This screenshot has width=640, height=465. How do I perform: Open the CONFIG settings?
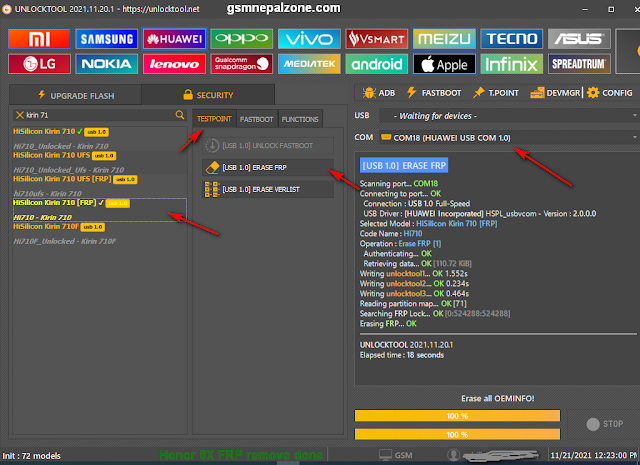[x=610, y=93]
